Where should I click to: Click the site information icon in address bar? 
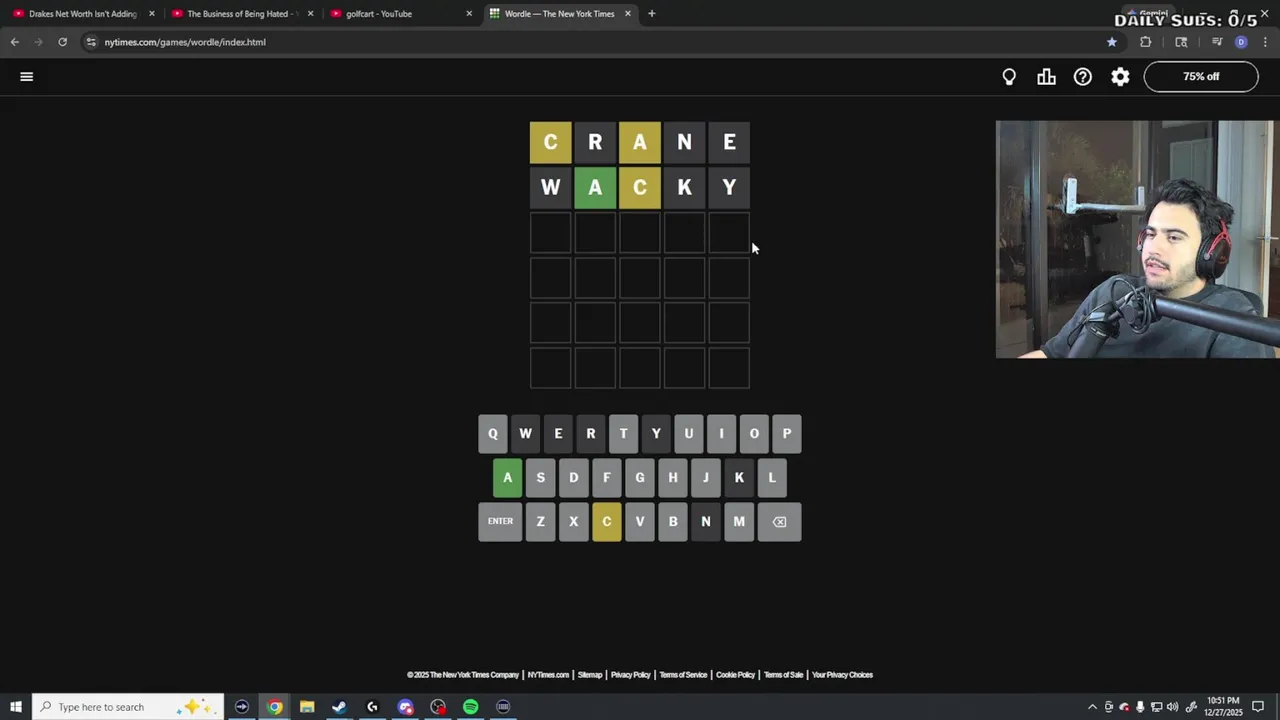pyautogui.click(x=91, y=42)
